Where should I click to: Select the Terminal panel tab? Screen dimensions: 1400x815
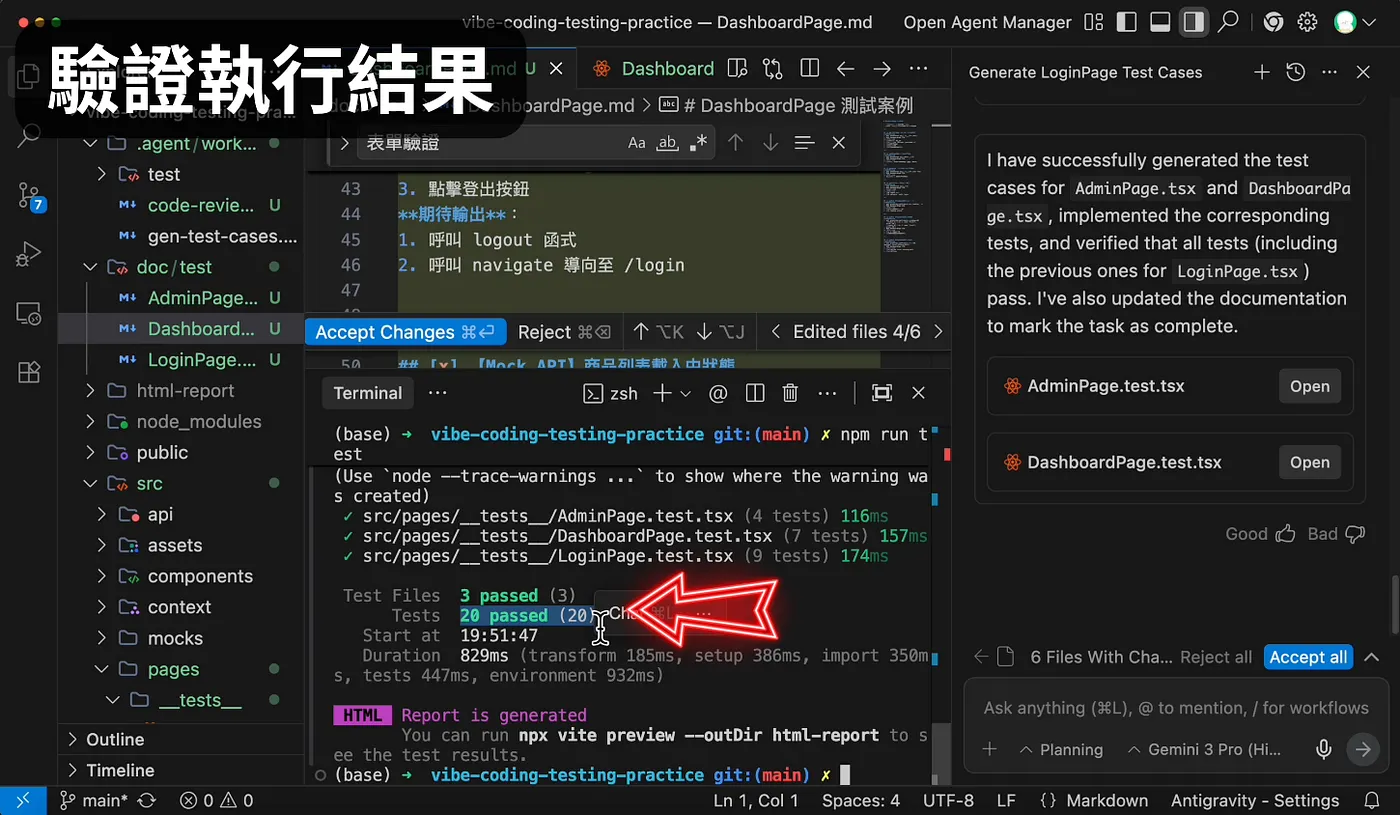click(x=368, y=393)
